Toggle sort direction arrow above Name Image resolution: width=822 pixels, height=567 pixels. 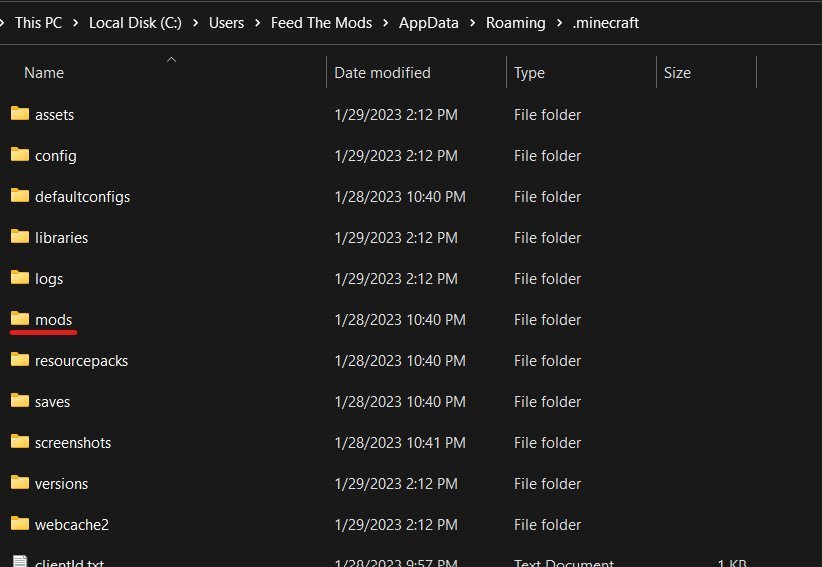(171, 60)
